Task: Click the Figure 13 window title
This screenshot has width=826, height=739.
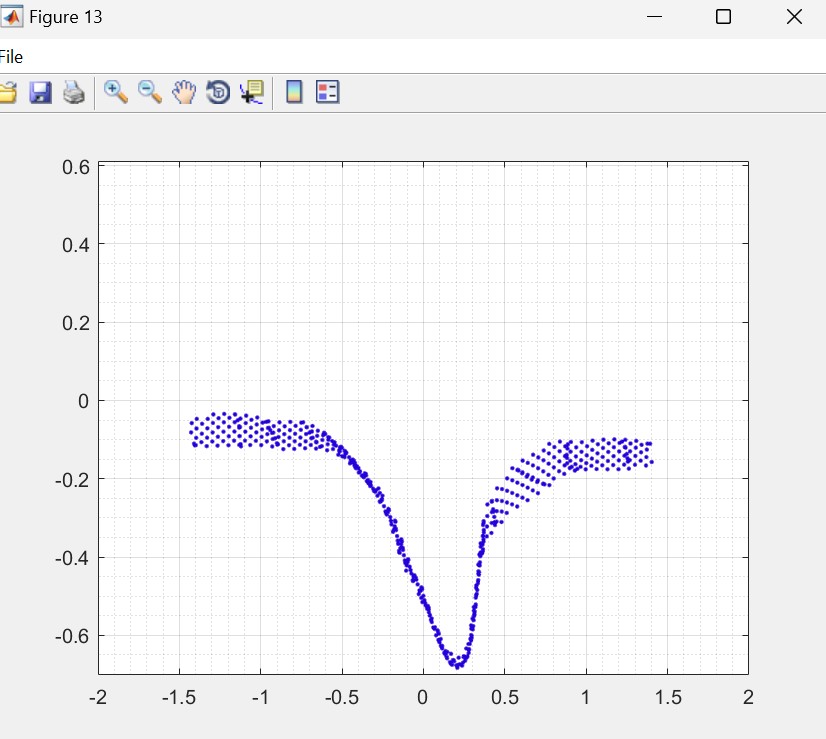Action: [x=66, y=17]
